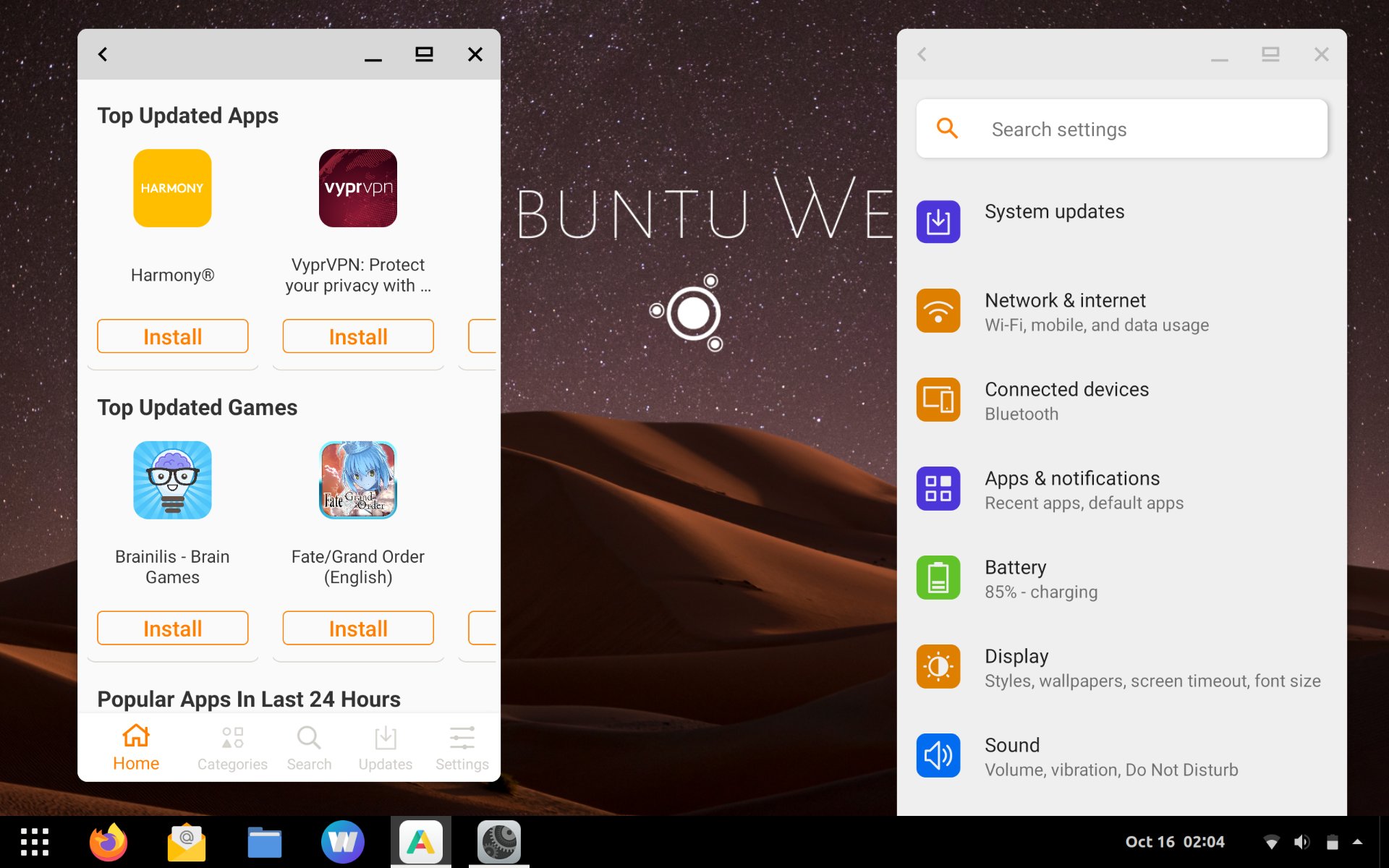The image size is (1389, 868).
Task: Install VyprVPN from Top Updated Apps
Action: [x=357, y=336]
